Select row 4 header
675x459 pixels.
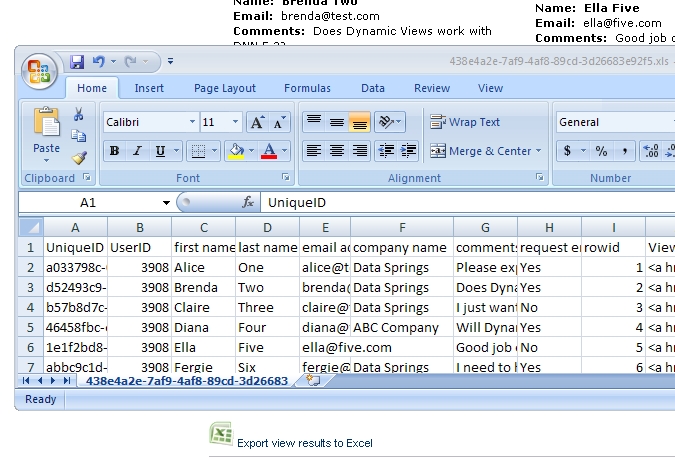(31, 307)
